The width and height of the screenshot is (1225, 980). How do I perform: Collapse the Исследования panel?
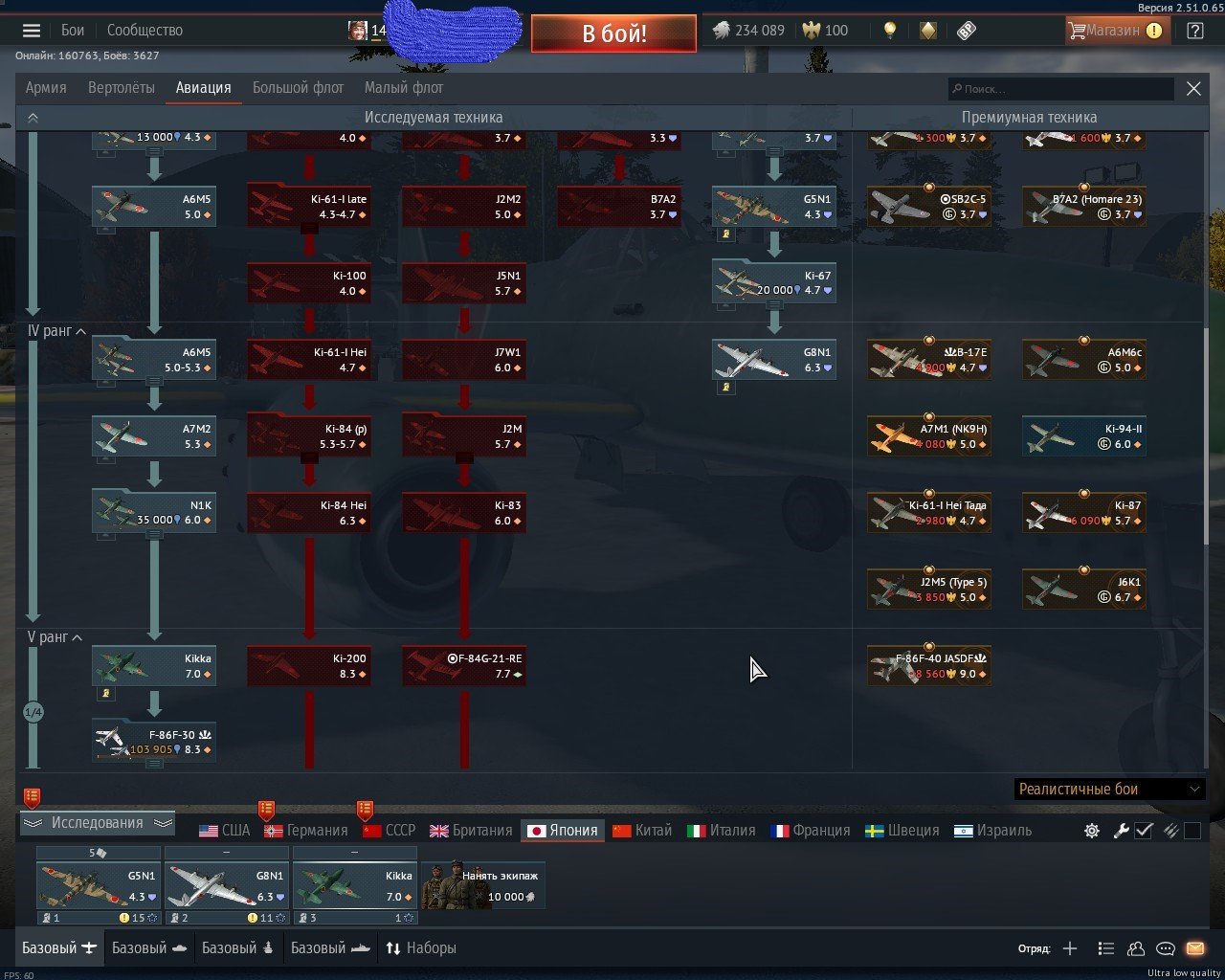point(97,823)
